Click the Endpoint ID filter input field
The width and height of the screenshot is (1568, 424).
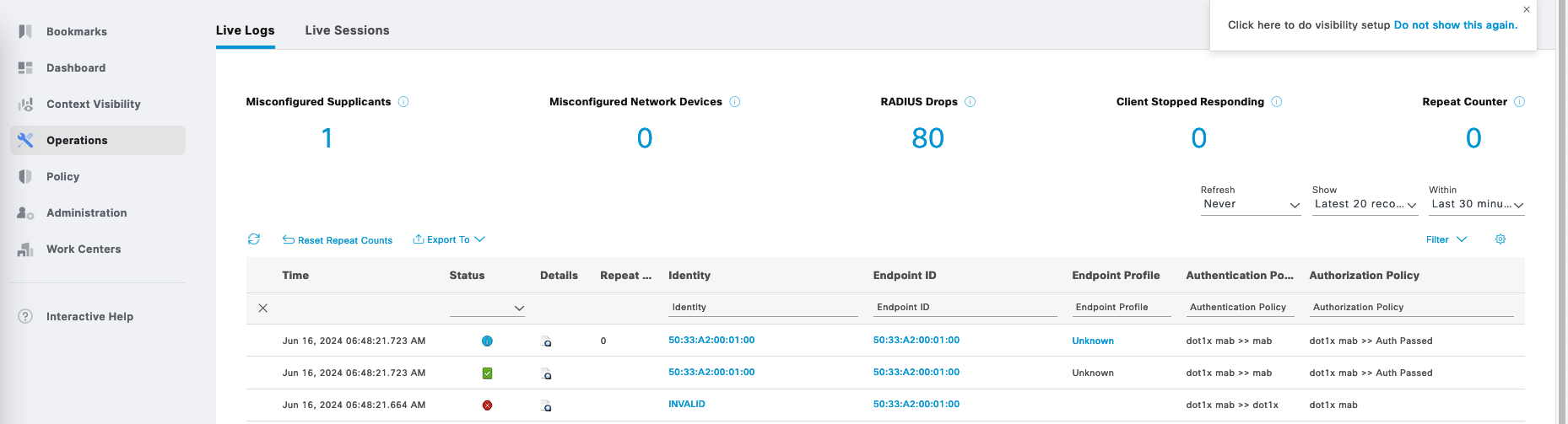pyautogui.click(x=965, y=308)
